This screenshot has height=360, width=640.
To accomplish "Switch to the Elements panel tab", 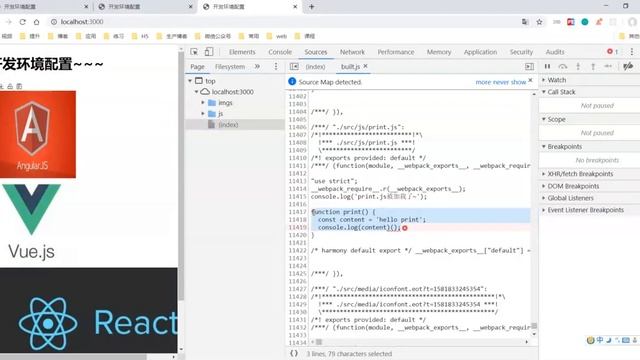I will 242,52.
